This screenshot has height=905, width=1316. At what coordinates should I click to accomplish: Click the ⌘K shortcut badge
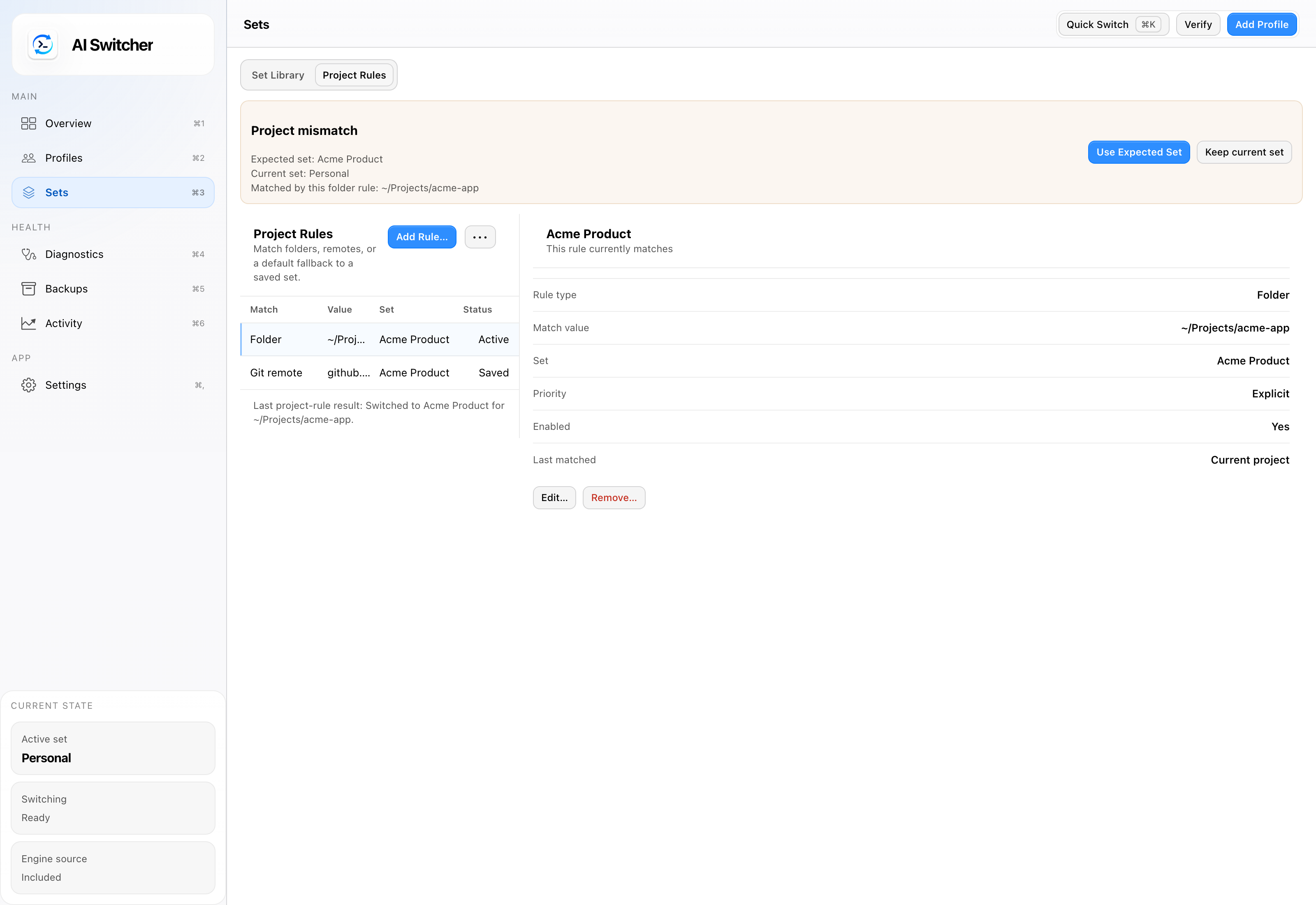pyautogui.click(x=1148, y=24)
